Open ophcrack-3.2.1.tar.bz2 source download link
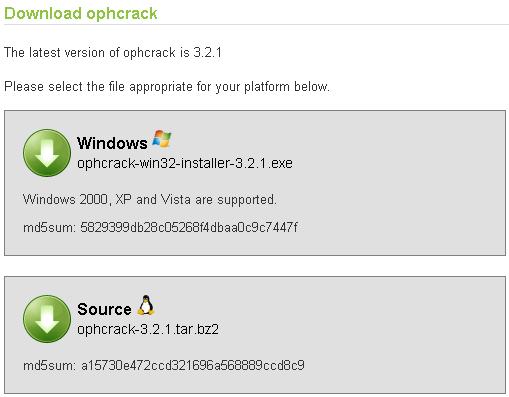Screen dimensions: 509x397 148,329
